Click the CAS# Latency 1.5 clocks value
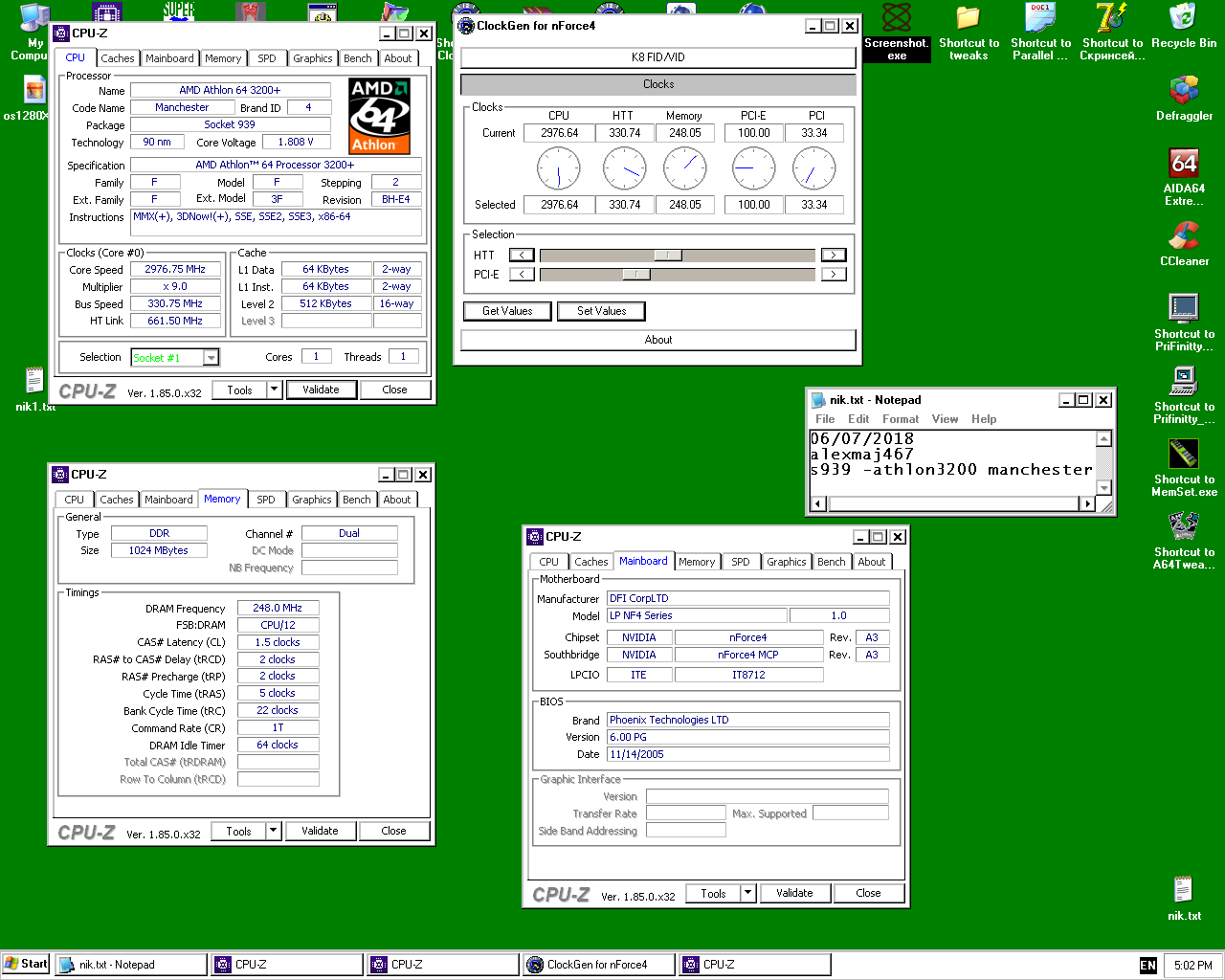This screenshot has width=1225, height=980. 278,642
